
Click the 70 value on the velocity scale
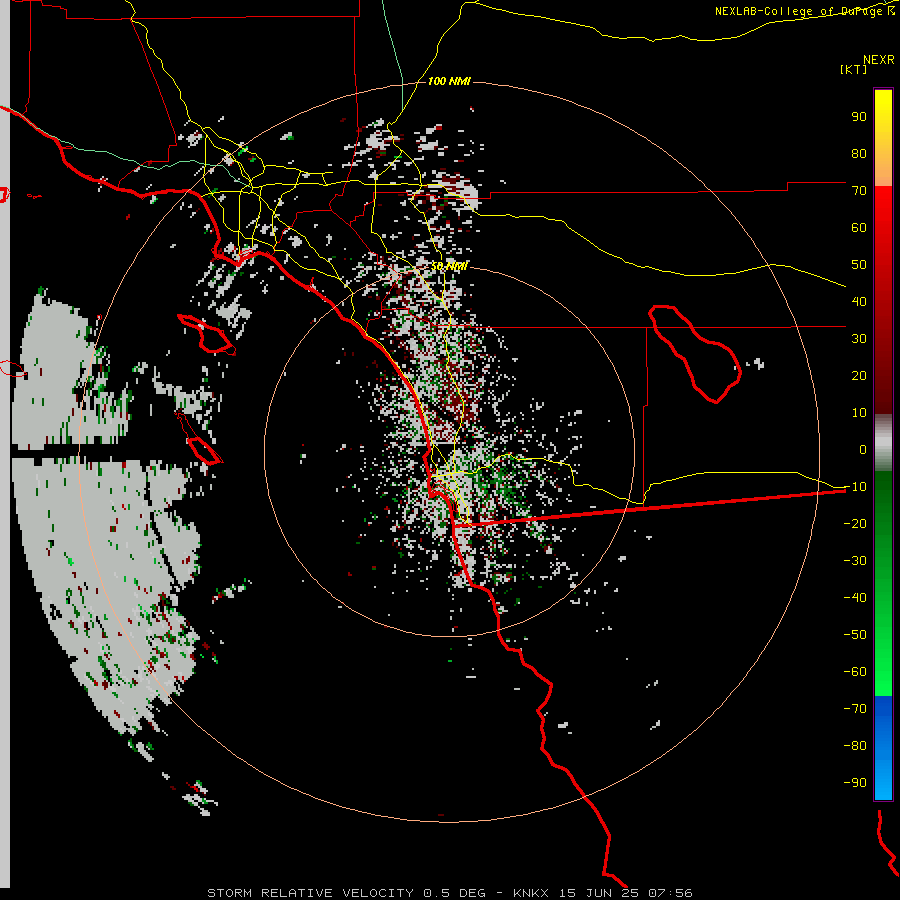coord(859,191)
